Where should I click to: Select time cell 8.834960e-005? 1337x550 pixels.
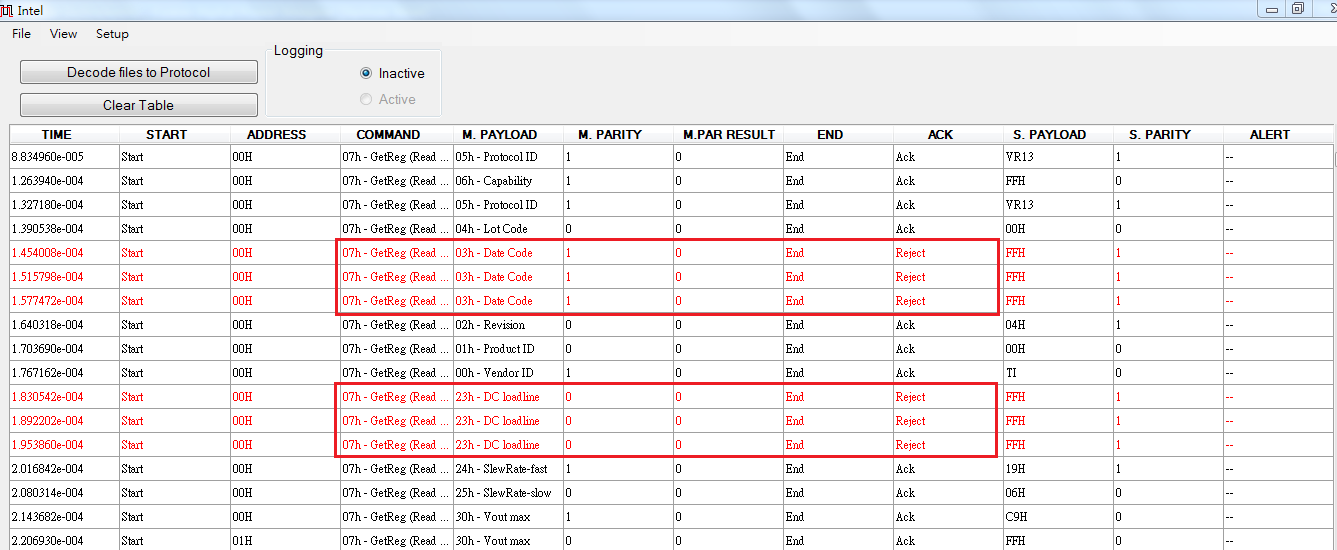65,157
